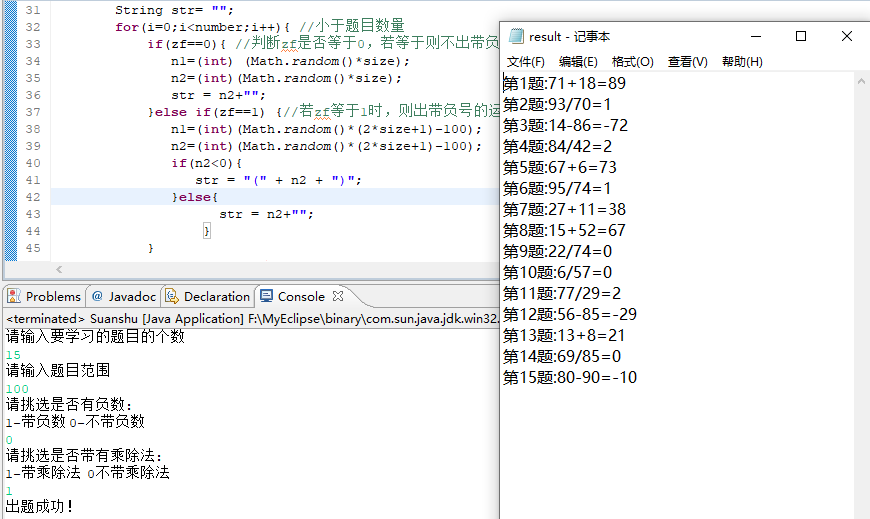Image resolution: width=870 pixels, height=519 pixels.
Task: Click '第14题:69/85=0' in Notepad
Action: [x=562, y=356]
